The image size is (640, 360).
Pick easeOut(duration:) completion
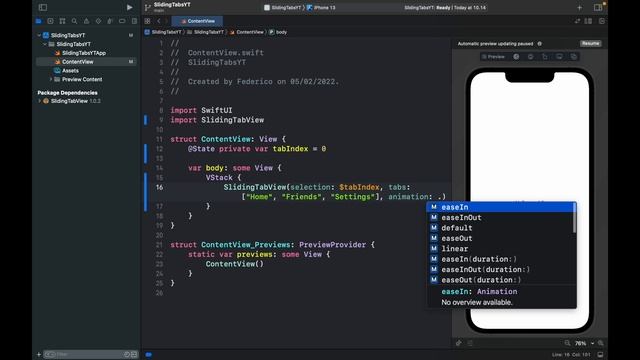(500, 280)
